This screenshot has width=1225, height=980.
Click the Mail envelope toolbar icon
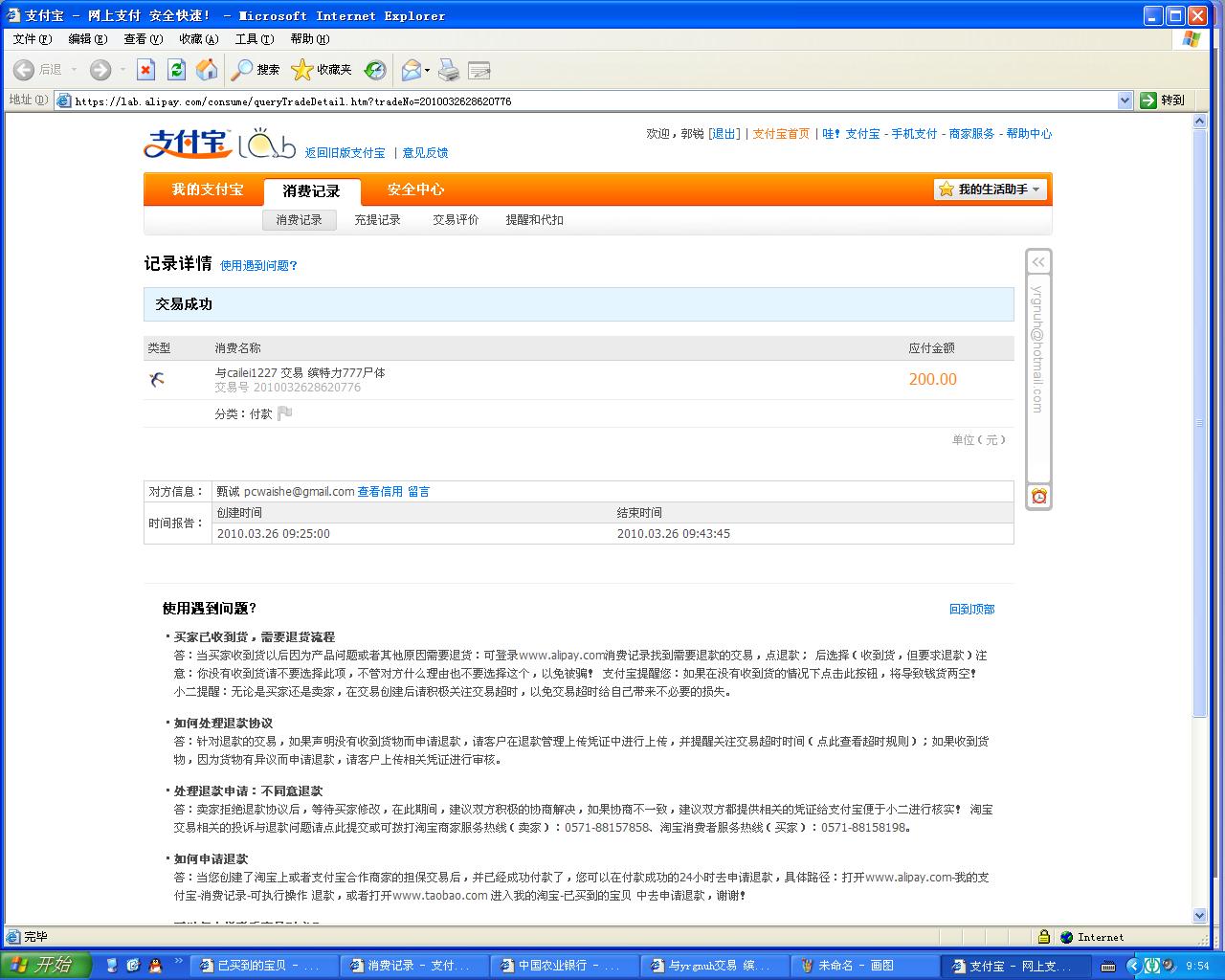coord(411,70)
